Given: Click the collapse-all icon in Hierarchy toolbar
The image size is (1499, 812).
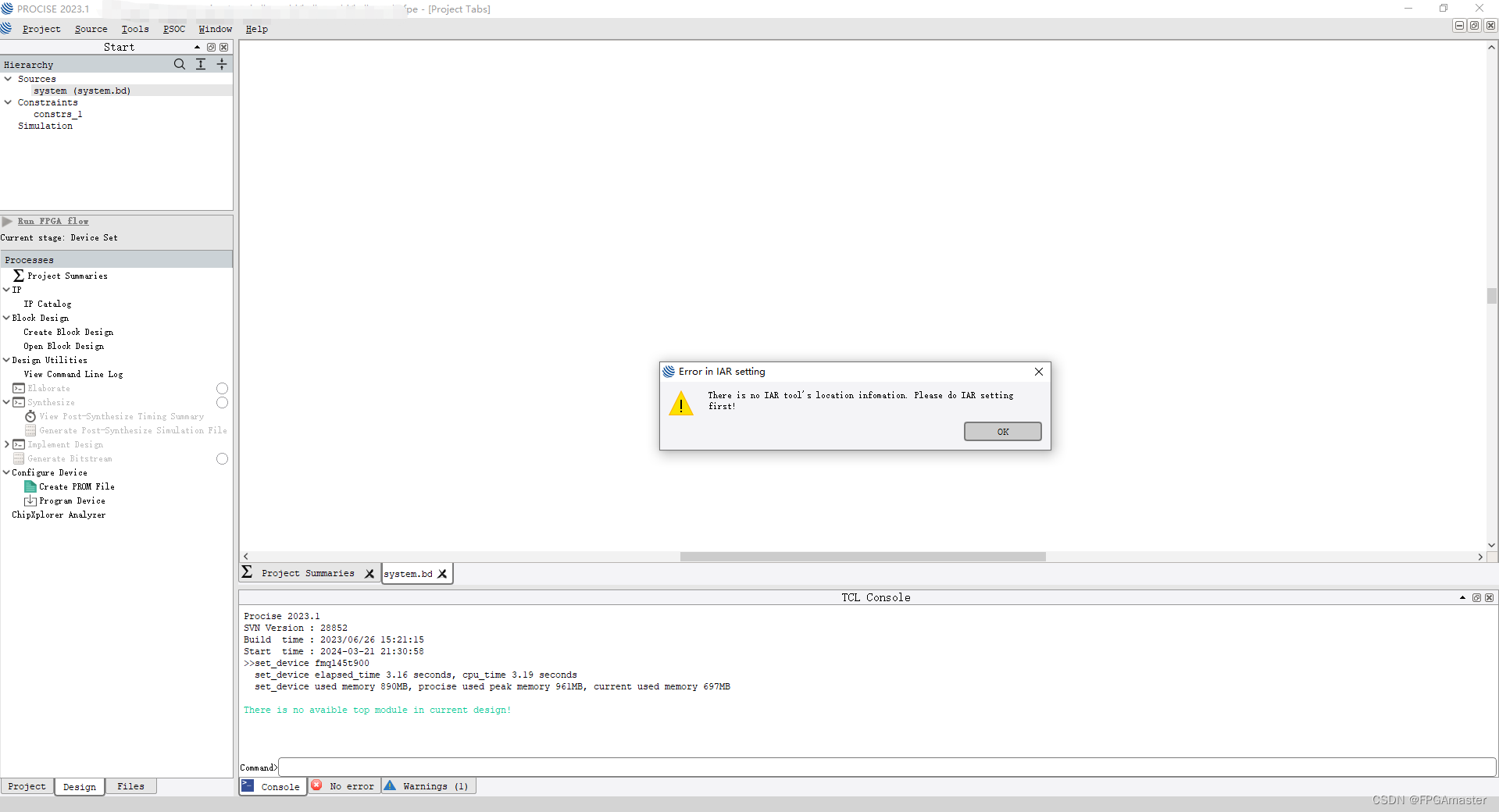Looking at the screenshot, I should [222, 64].
